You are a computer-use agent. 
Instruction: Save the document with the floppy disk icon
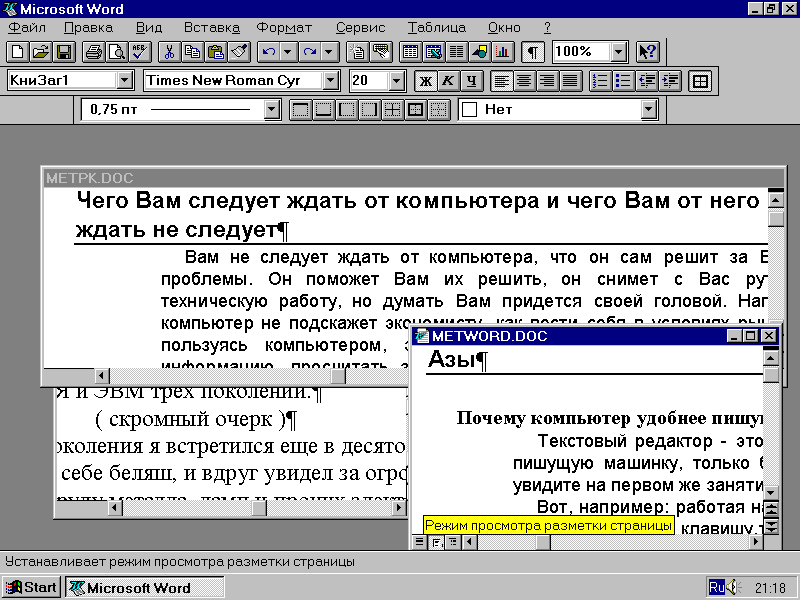pos(64,52)
